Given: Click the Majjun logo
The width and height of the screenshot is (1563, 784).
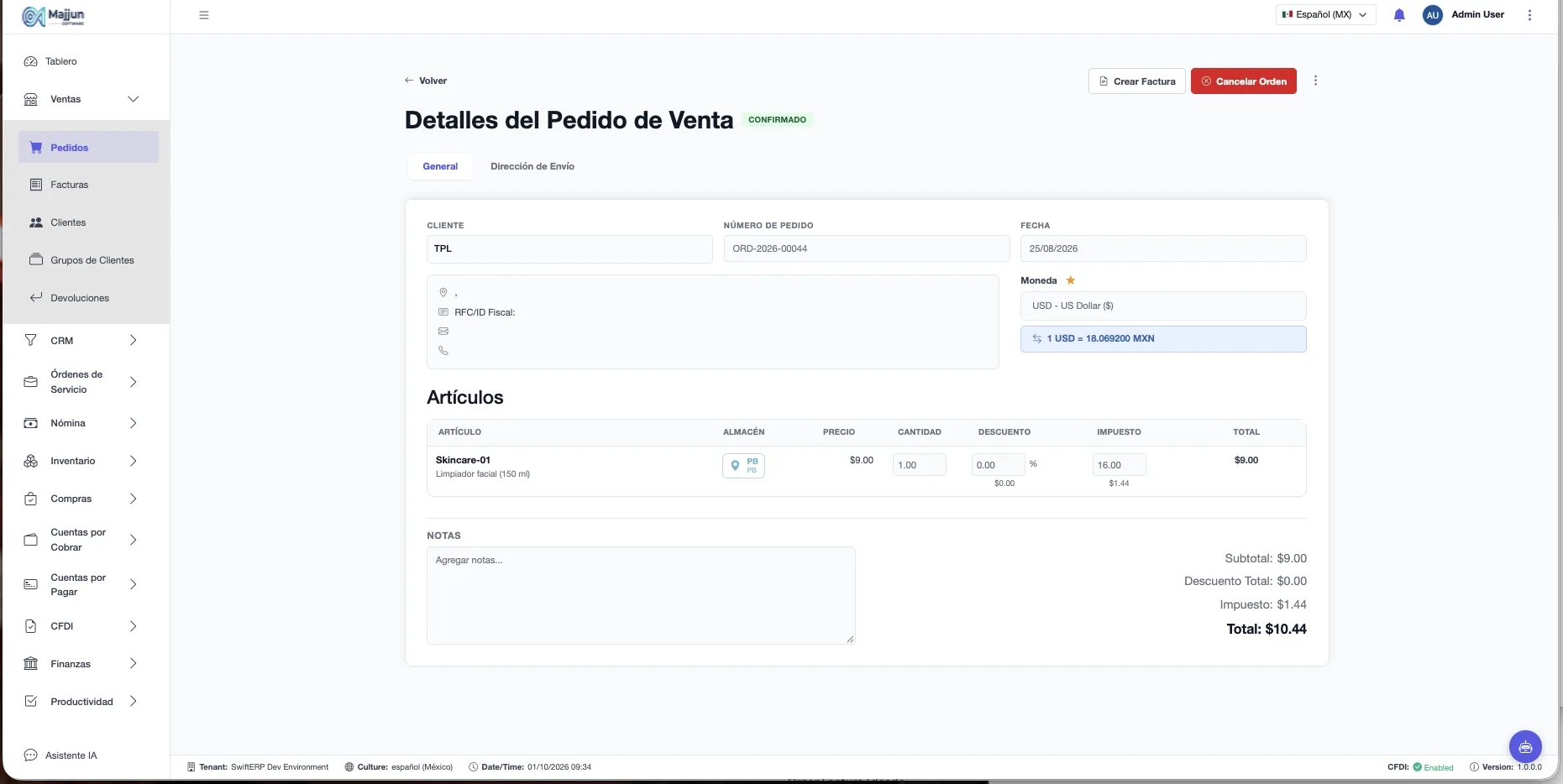Looking at the screenshot, I should 54,16.
